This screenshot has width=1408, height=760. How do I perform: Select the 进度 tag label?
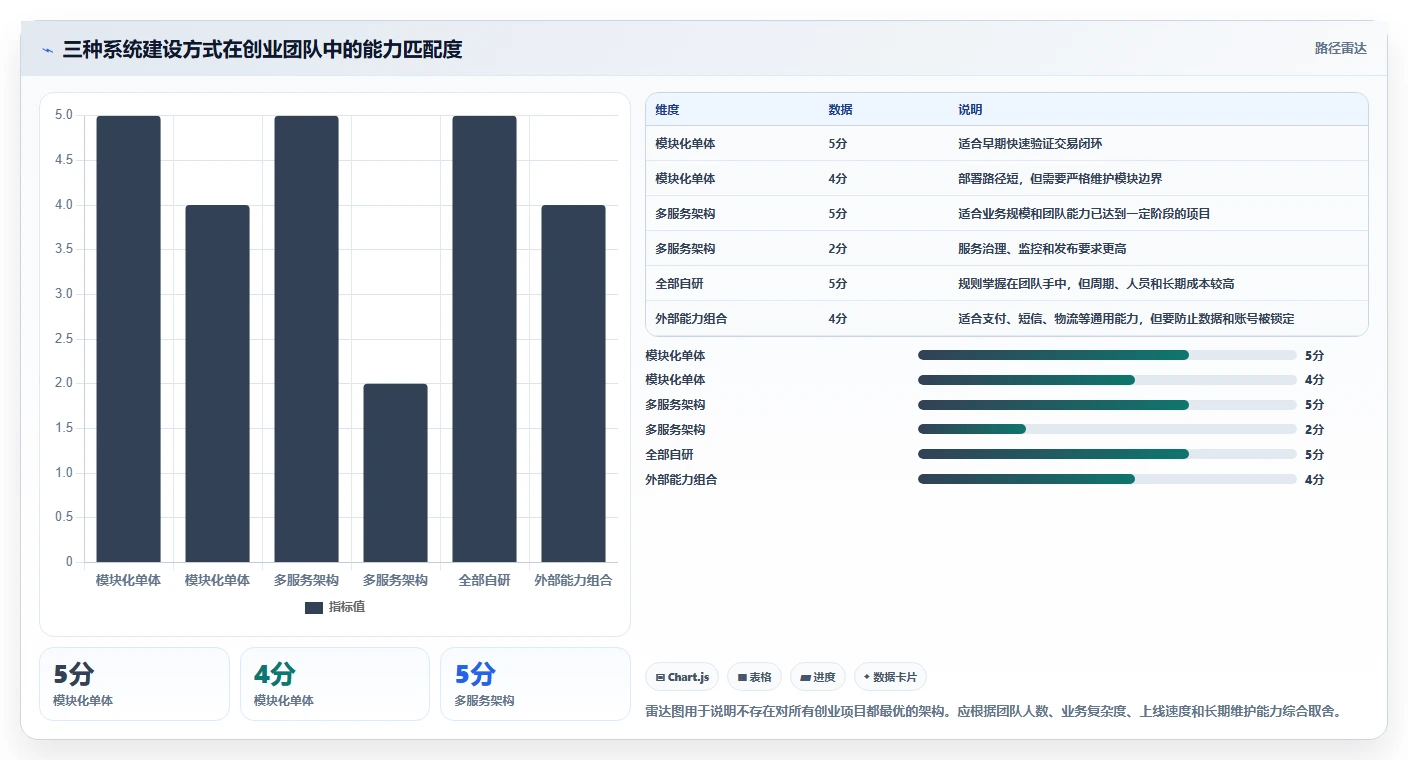pyautogui.click(x=824, y=677)
